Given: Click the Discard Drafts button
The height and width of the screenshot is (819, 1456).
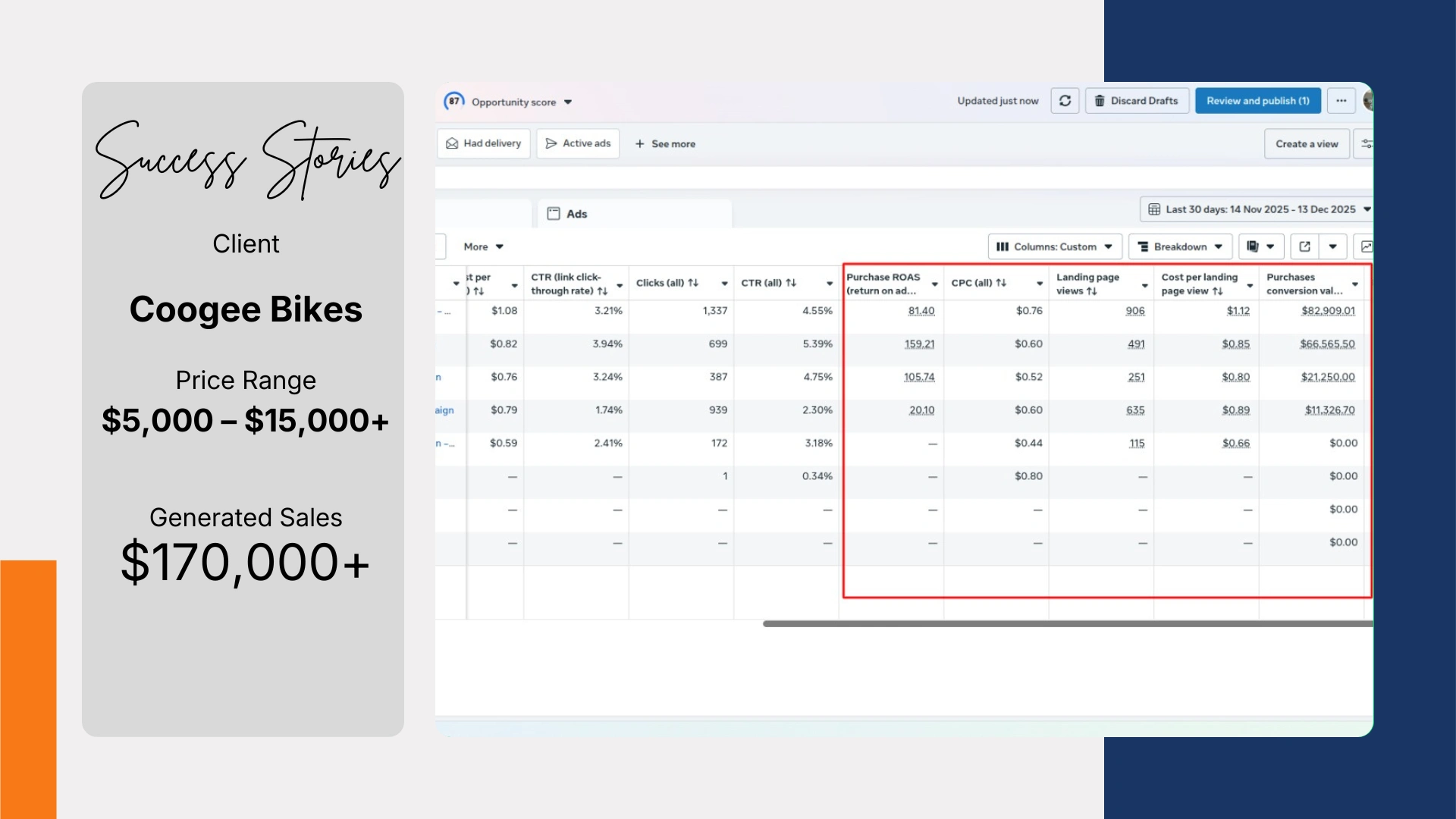Looking at the screenshot, I should pyautogui.click(x=1136, y=101).
